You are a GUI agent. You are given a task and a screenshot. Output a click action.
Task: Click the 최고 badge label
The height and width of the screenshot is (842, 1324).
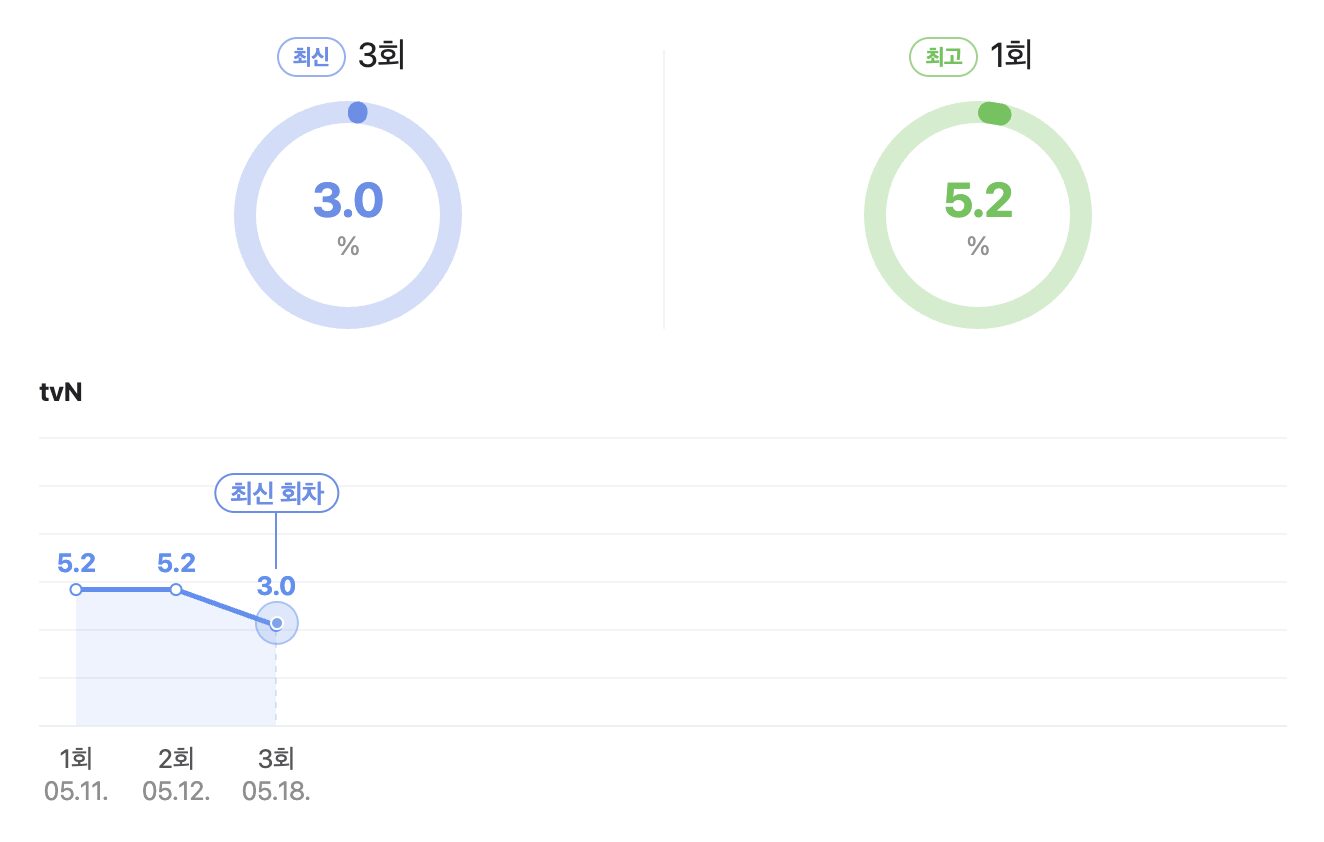942,57
